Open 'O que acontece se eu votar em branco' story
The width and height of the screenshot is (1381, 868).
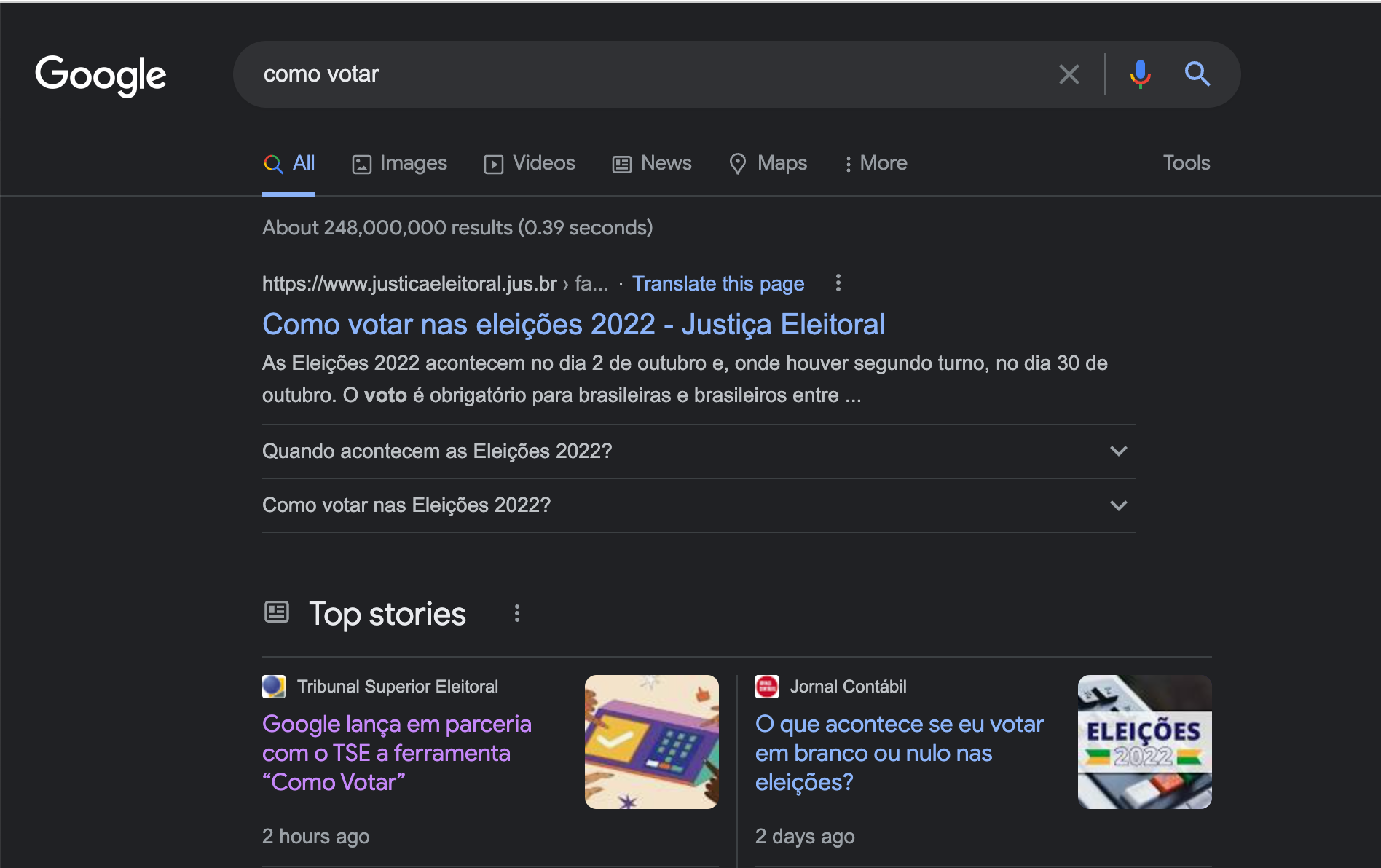coord(900,753)
